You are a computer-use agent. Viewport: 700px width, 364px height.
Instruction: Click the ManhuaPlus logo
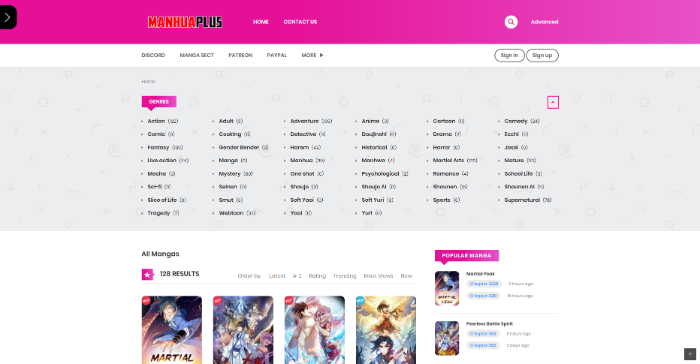point(185,22)
